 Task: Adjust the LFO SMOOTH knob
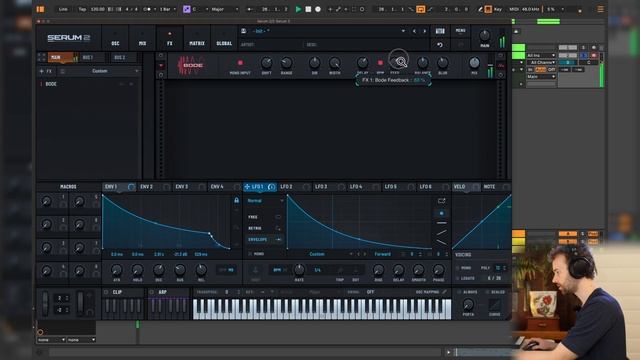[418, 269]
